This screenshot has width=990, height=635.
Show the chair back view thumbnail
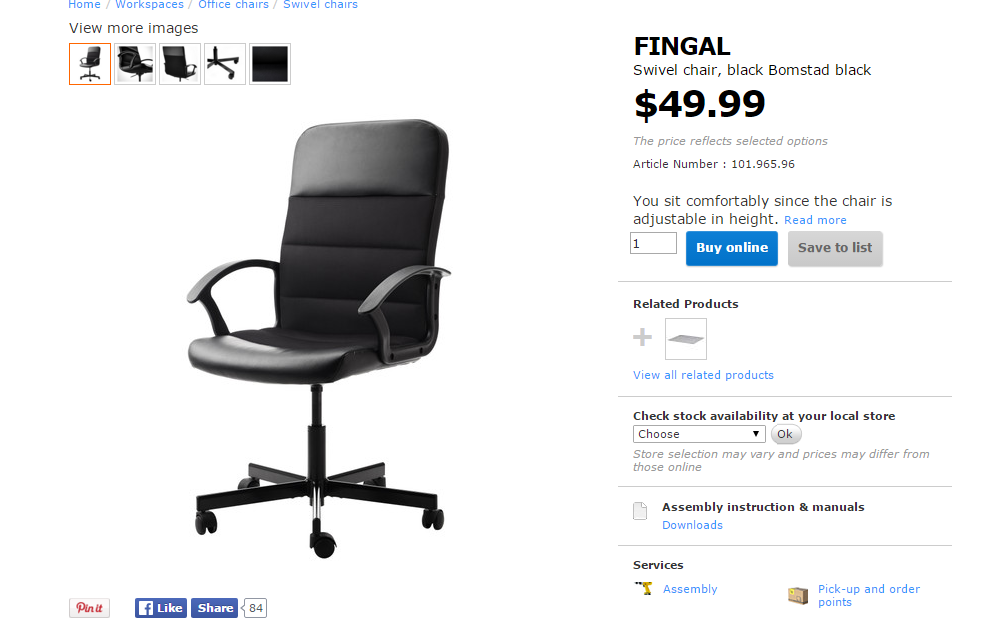(180, 64)
